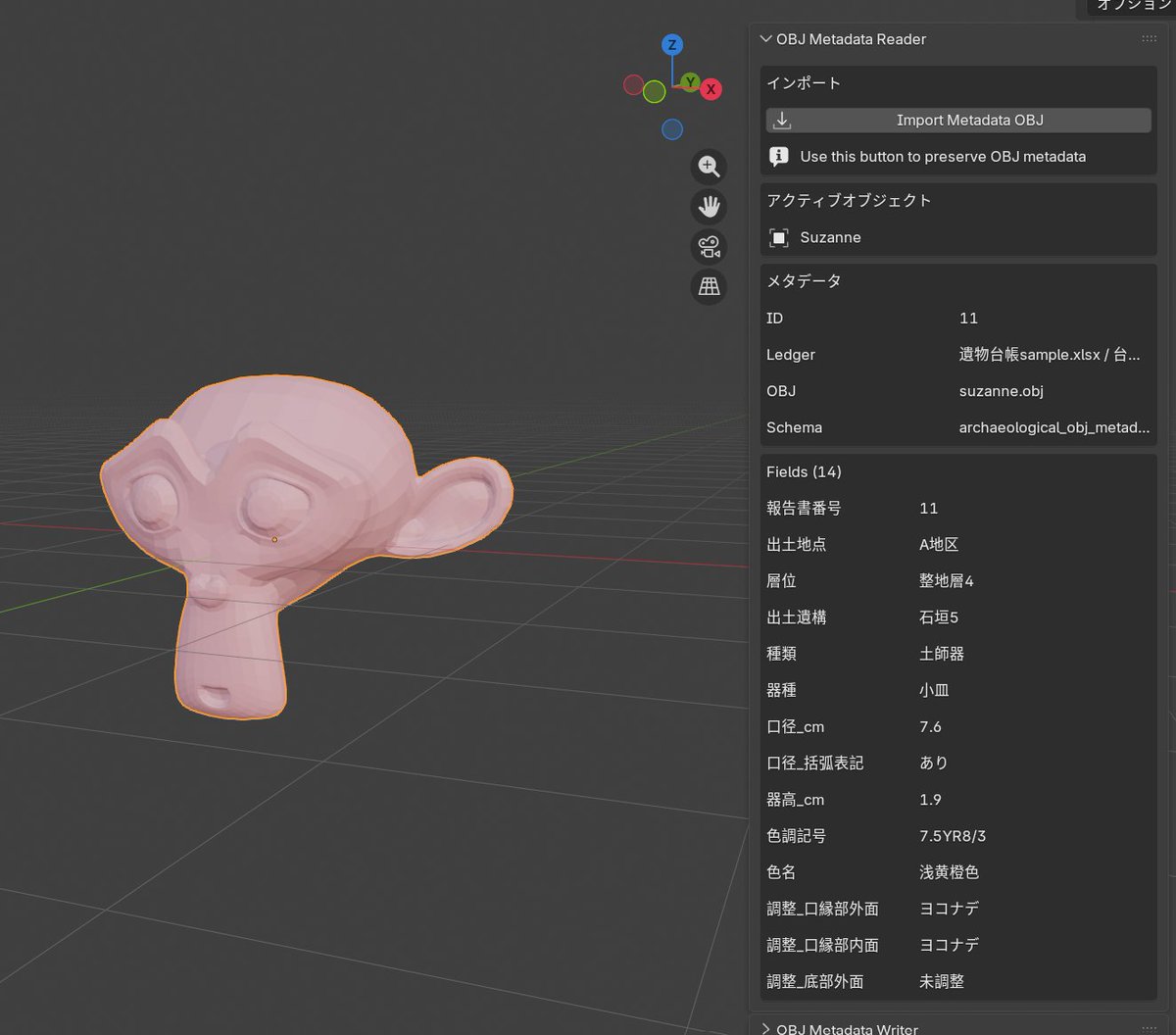The image size is (1176, 1035).
Task: Collapse the OBJ Metadata Reader panel
Action: coord(766,39)
